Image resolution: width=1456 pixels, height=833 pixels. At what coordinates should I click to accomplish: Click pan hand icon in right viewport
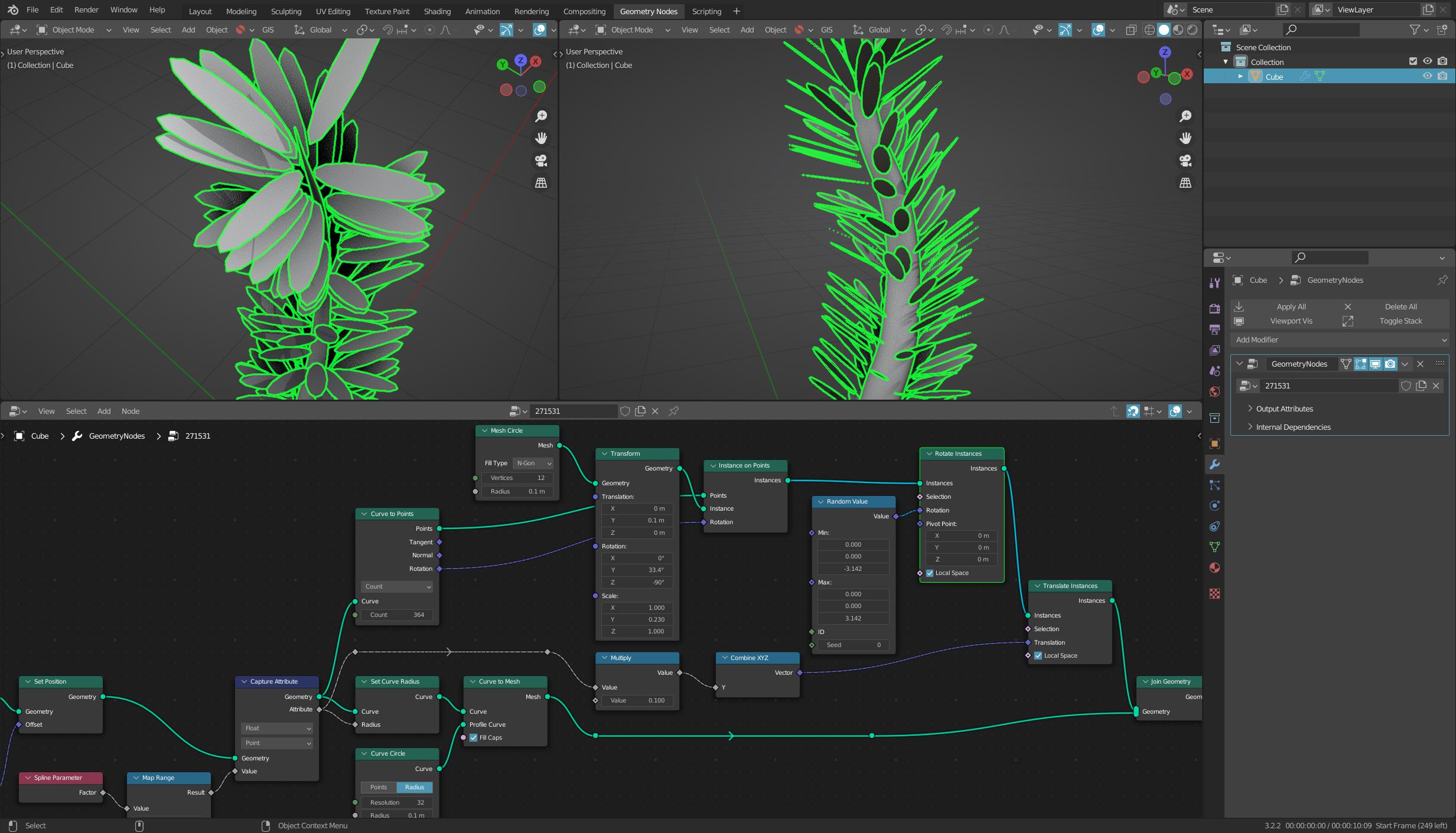tap(1185, 138)
